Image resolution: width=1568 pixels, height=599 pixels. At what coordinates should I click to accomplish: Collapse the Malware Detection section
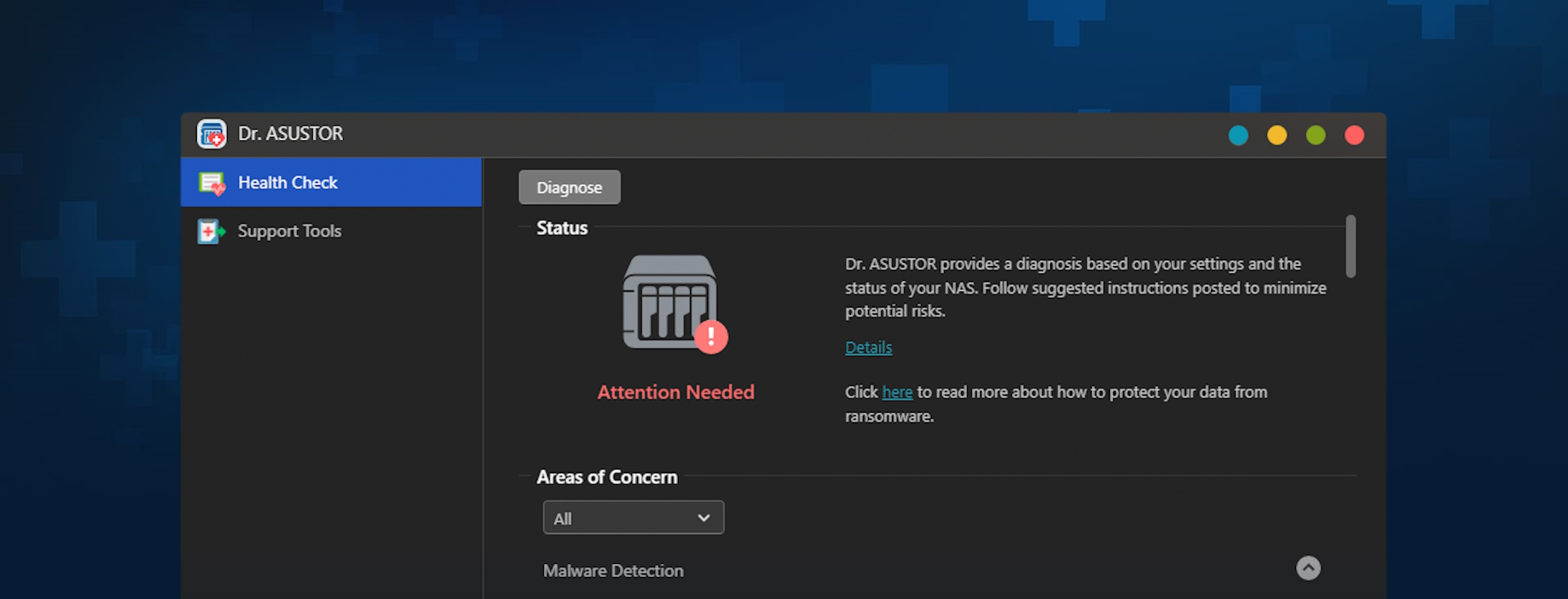point(1308,568)
